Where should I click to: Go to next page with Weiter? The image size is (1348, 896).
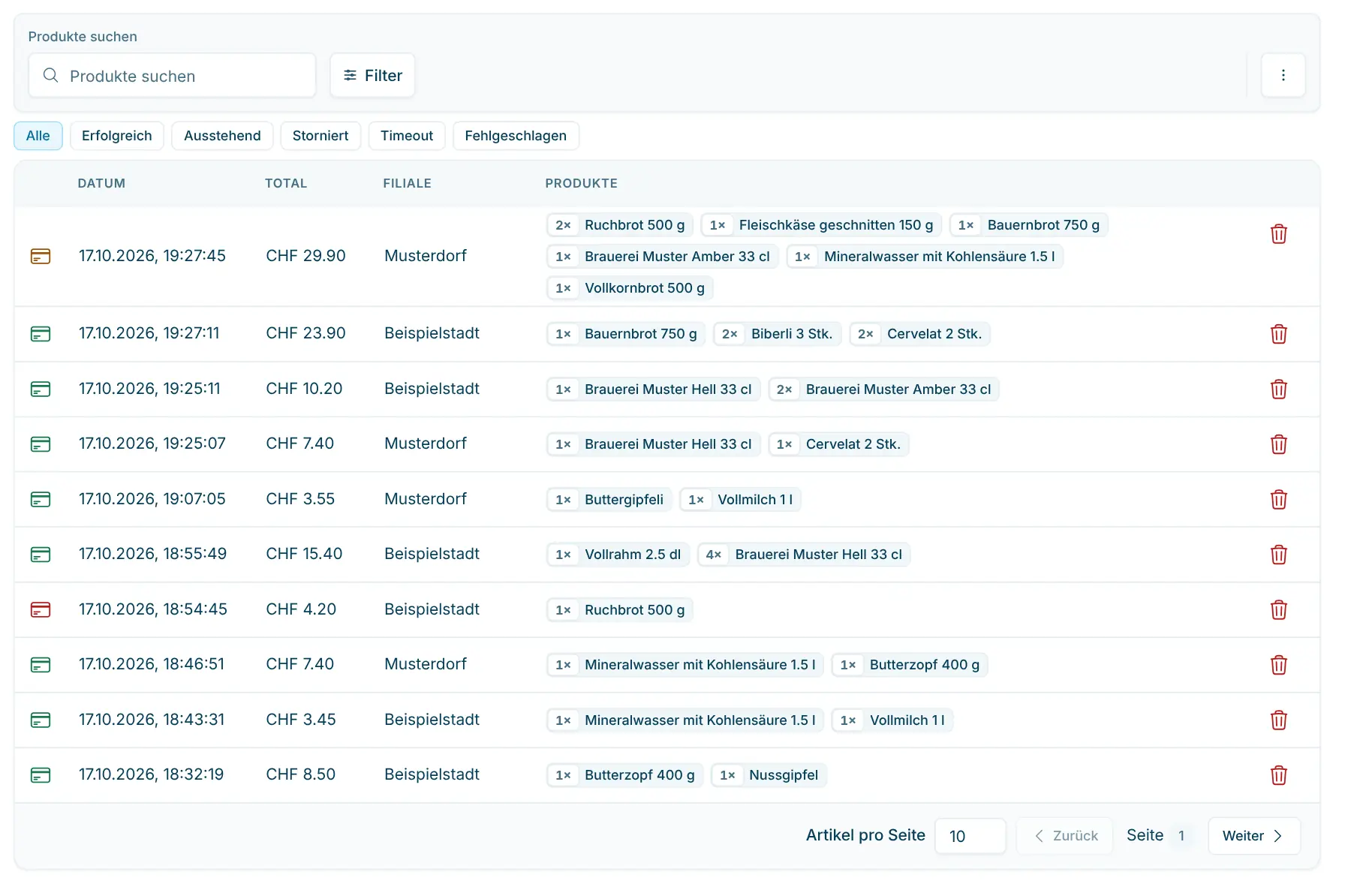click(x=1254, y=836)
